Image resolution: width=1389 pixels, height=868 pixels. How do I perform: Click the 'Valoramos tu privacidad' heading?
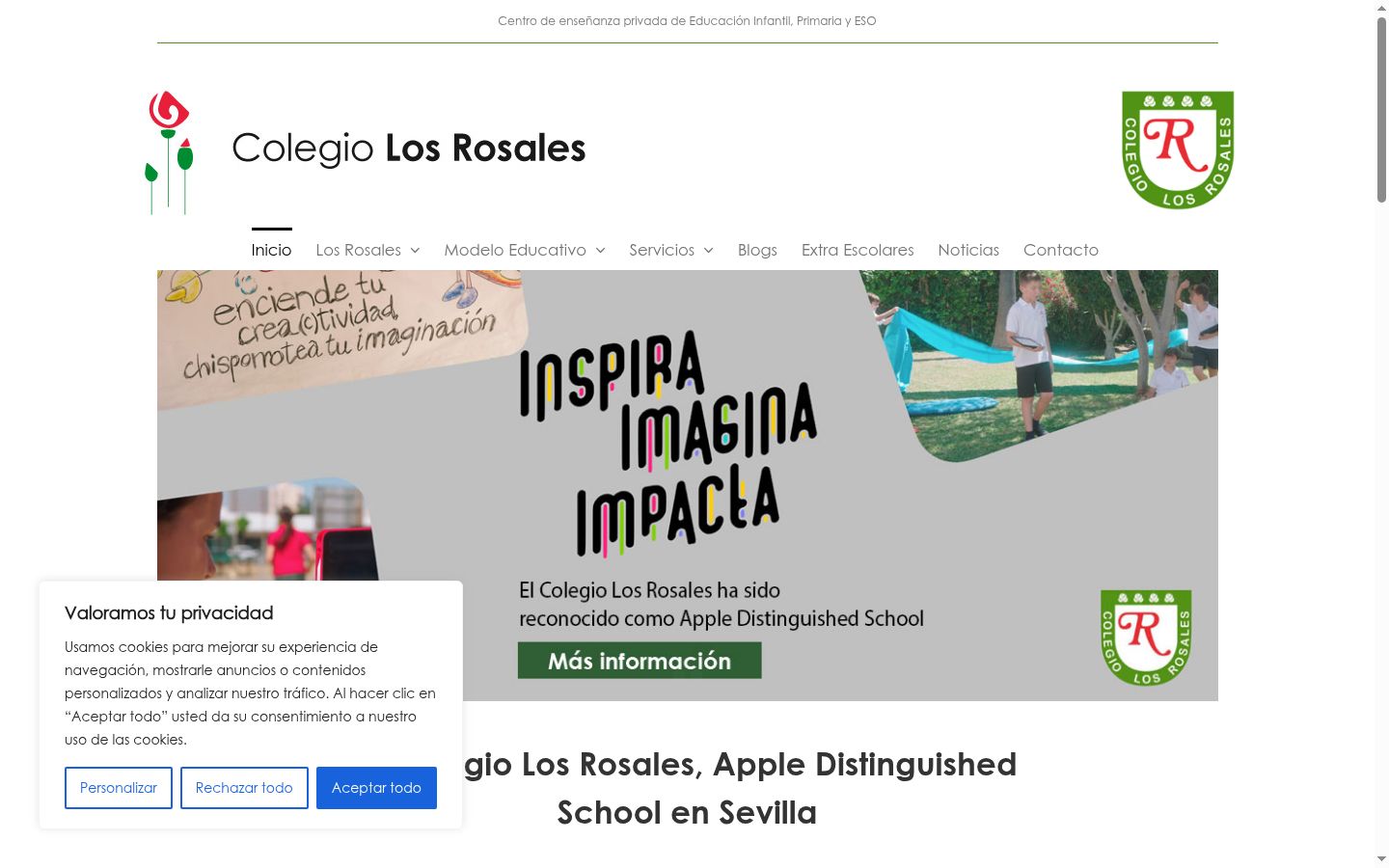169,613
